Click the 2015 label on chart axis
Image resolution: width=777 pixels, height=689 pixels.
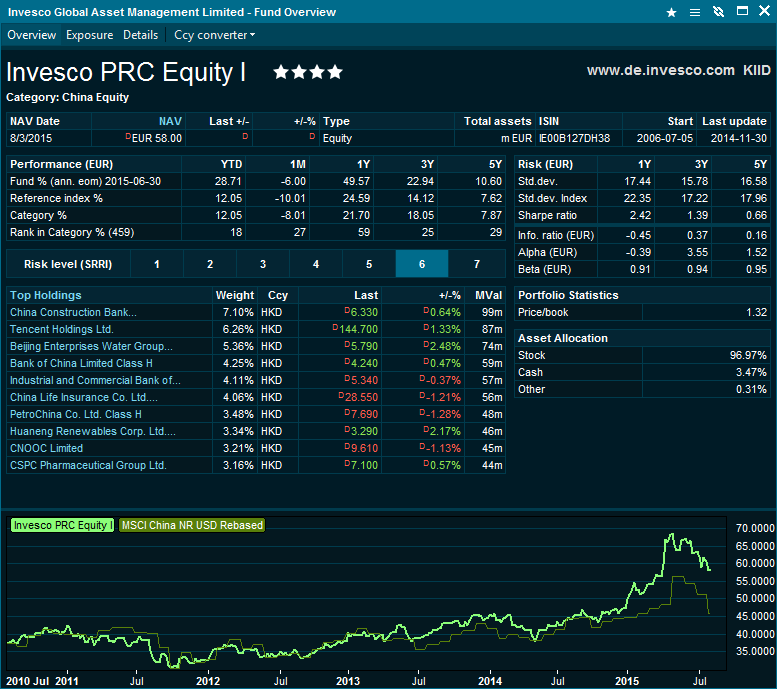coord(627,681)
